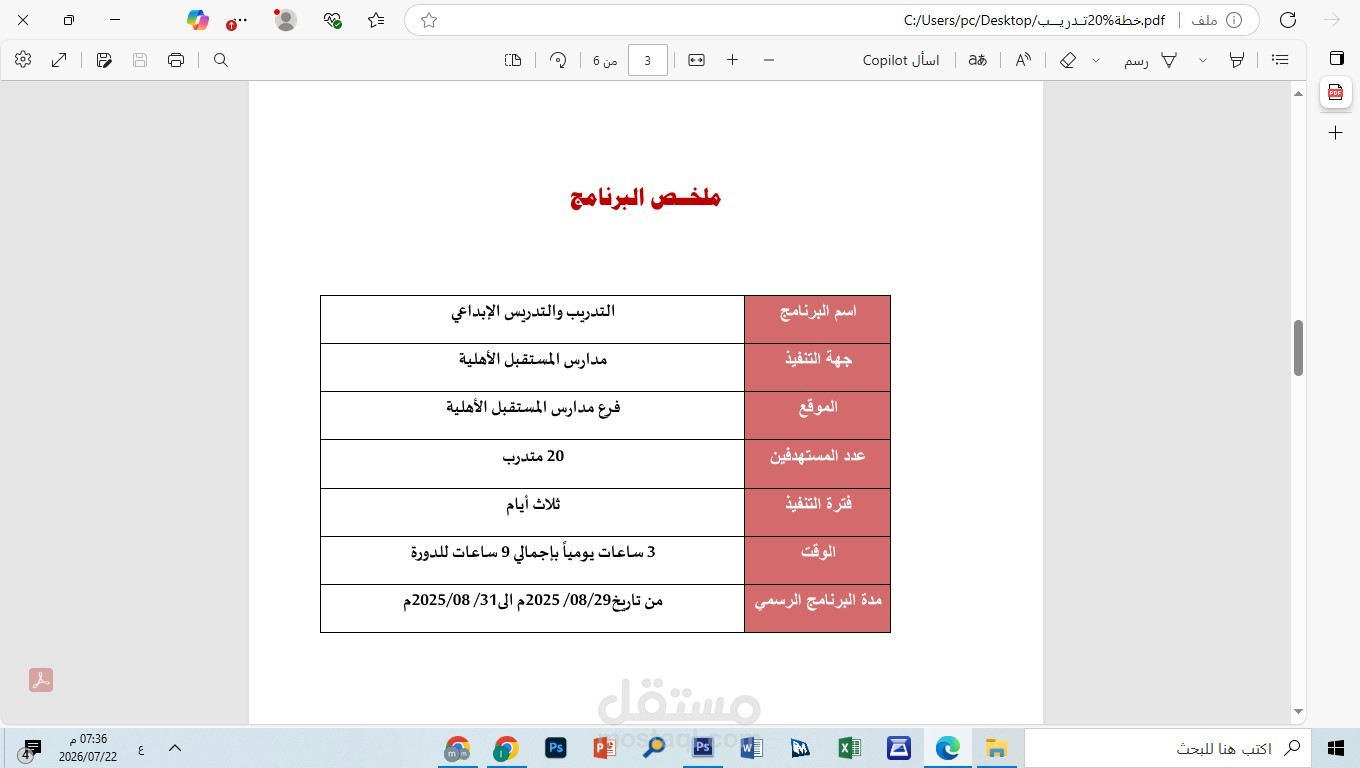Click the taskbar search box اكتب هنا للبحث

click(1166, 748)
